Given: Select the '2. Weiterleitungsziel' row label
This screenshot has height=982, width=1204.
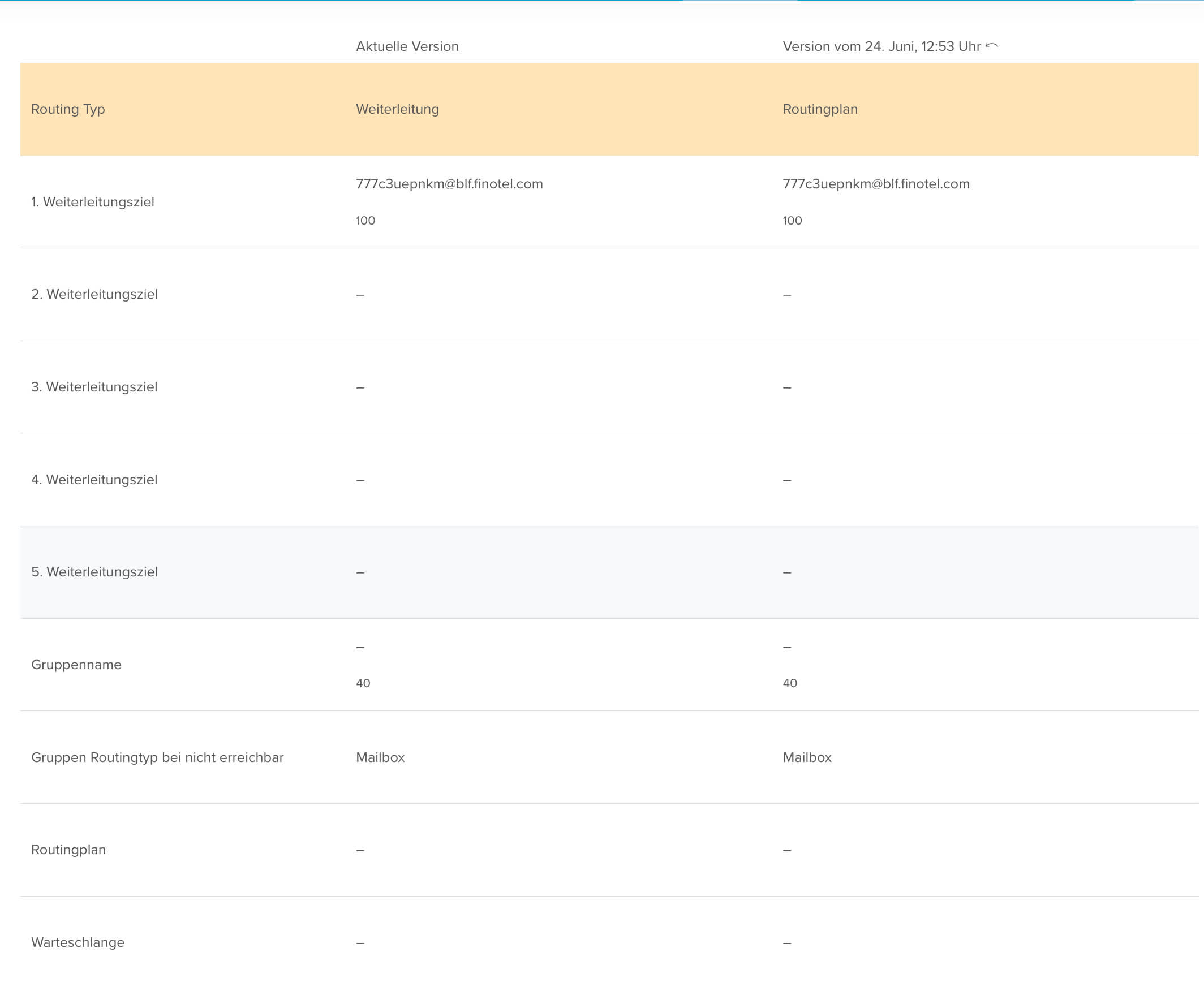Looking at the screenshot, I should pos(94,294).
